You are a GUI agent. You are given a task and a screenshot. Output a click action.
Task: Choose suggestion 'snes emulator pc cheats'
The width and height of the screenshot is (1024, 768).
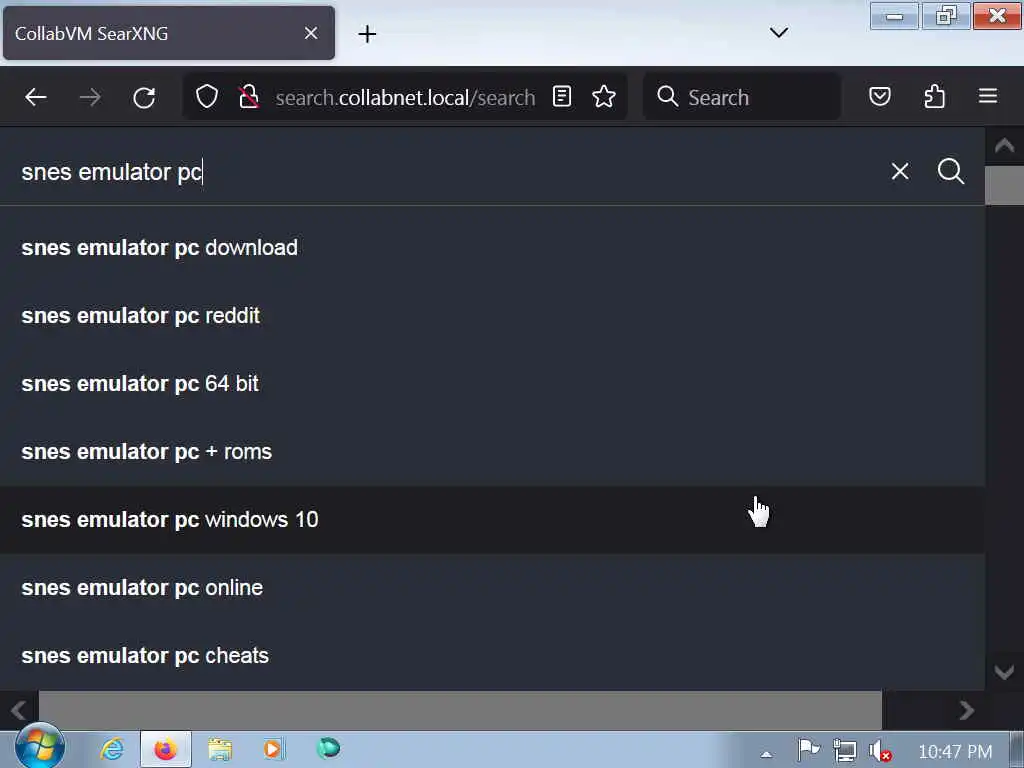[x=492, y=655]
